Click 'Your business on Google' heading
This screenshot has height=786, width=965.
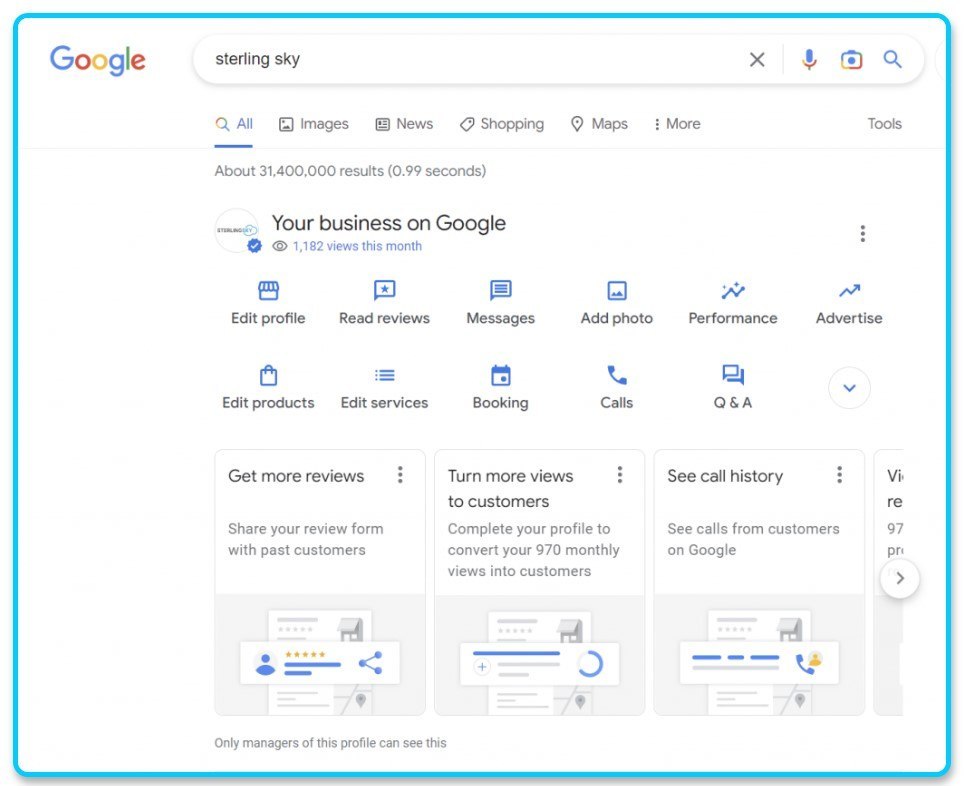389,223
